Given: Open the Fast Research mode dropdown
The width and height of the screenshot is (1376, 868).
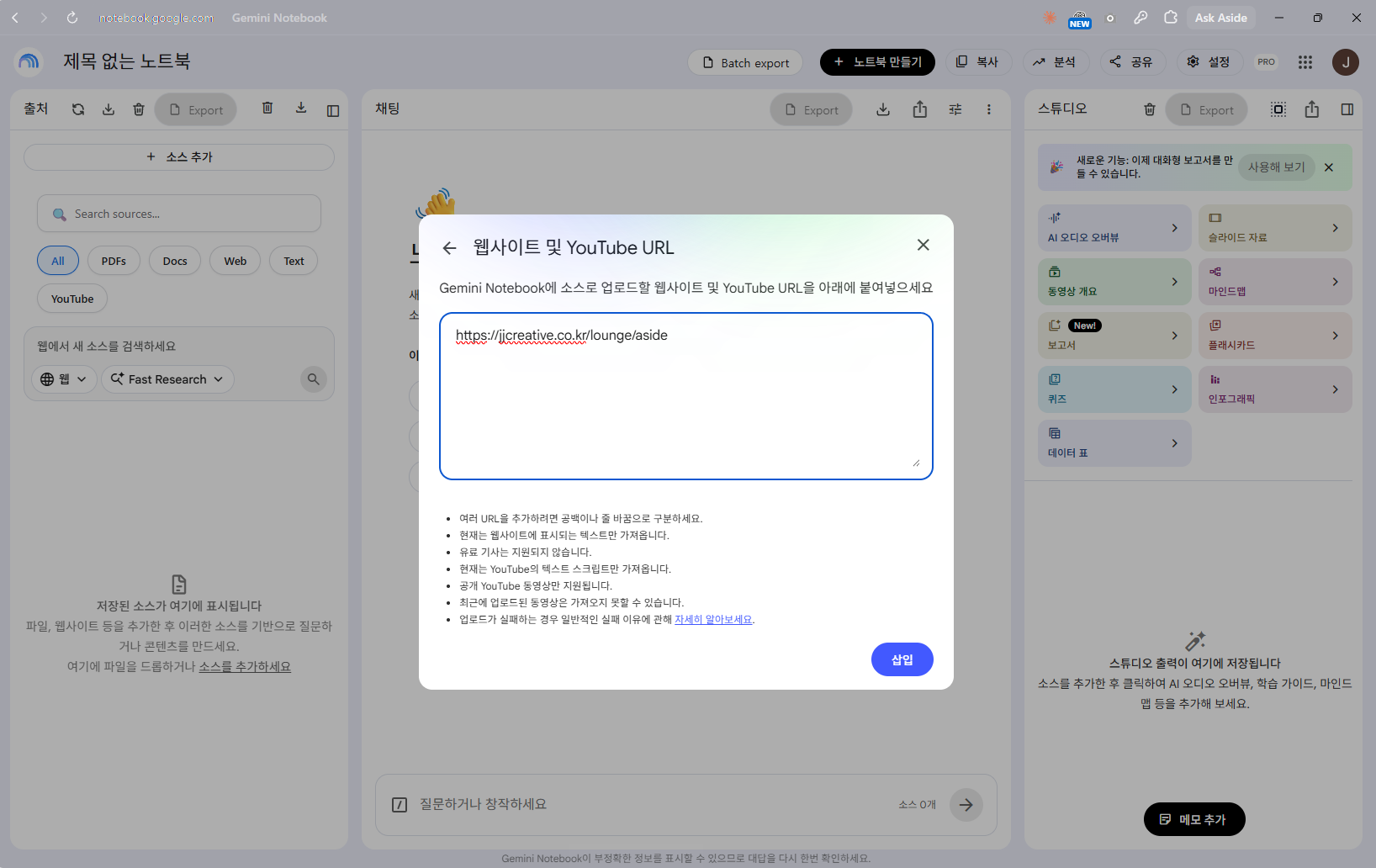Looking at the screenshot, I should tap(167, 379).
